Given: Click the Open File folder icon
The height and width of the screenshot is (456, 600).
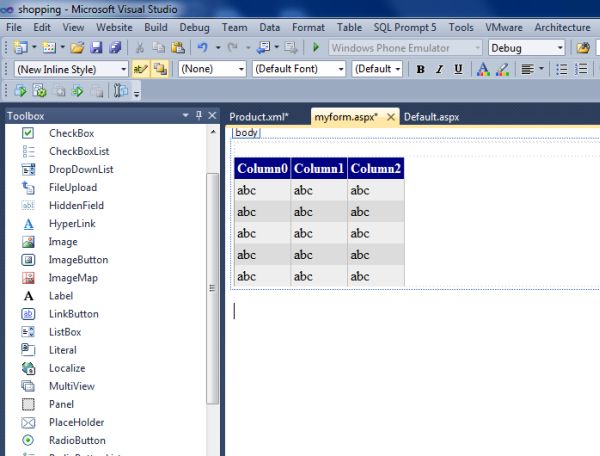Looking at the screenshot, I should 77,48.
